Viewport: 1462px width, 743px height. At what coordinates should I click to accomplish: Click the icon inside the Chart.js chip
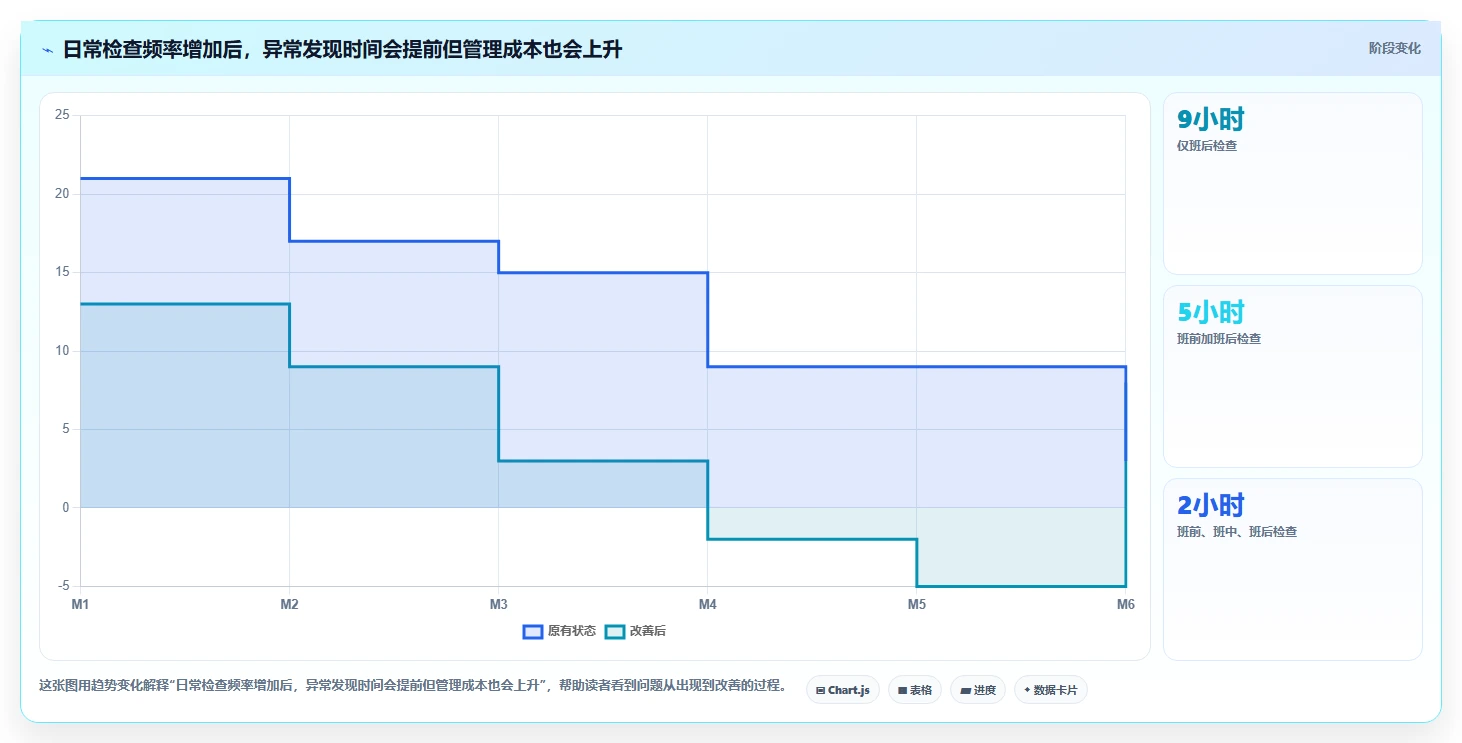(x=820, y=691)
